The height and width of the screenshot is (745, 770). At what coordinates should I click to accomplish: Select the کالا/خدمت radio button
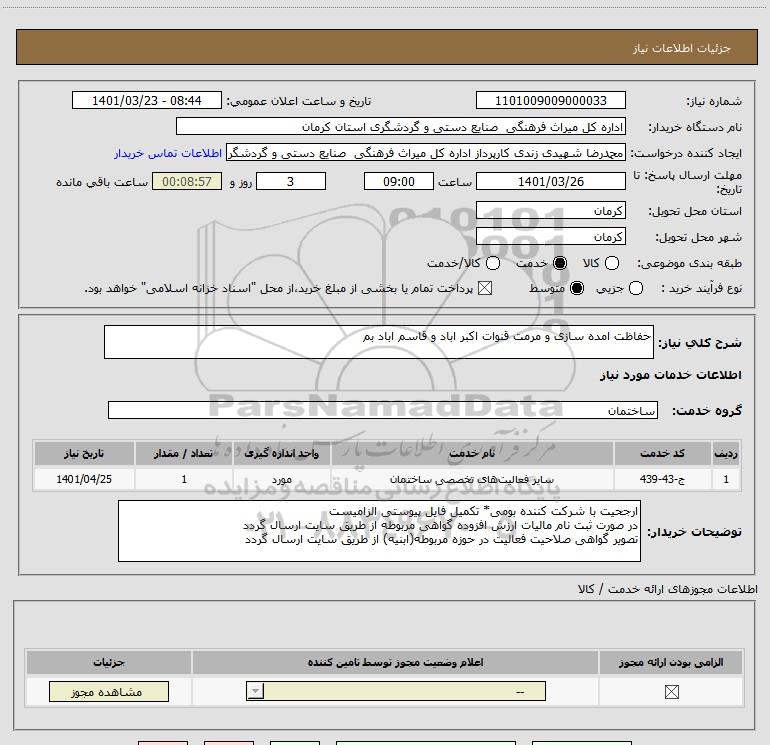tap(493, 263)
